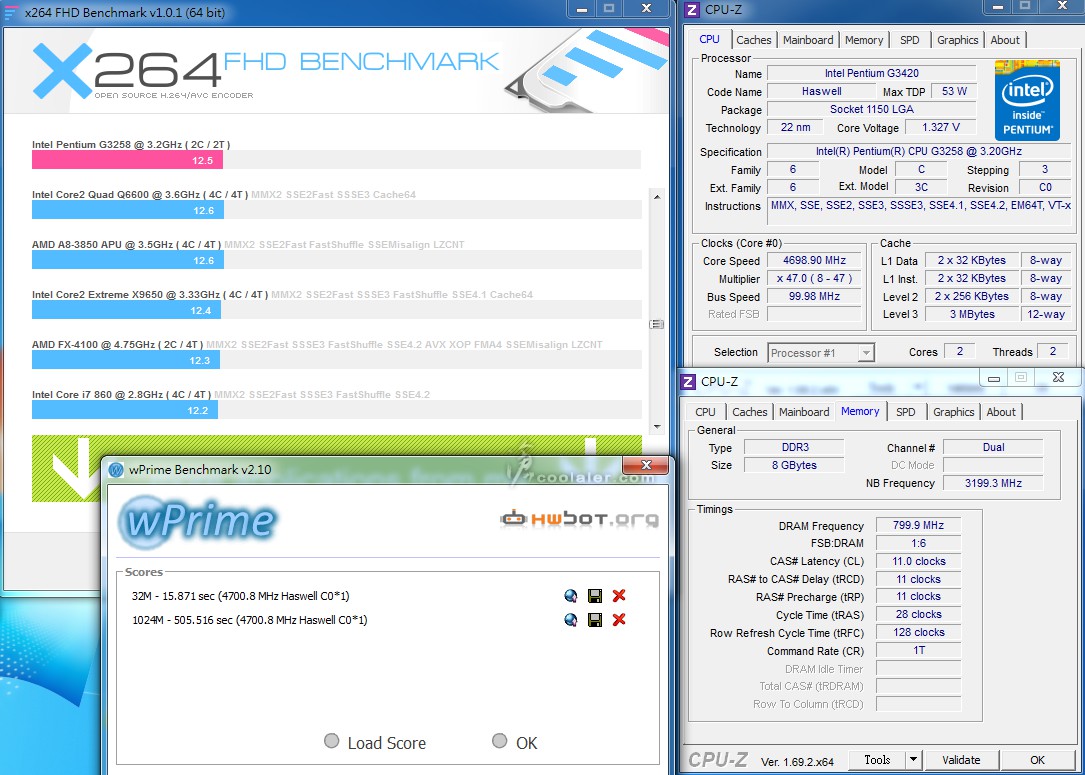1085x775 pixels.
Task: Open the SPD tab in lower CPU-Z window
Action: 906,412
